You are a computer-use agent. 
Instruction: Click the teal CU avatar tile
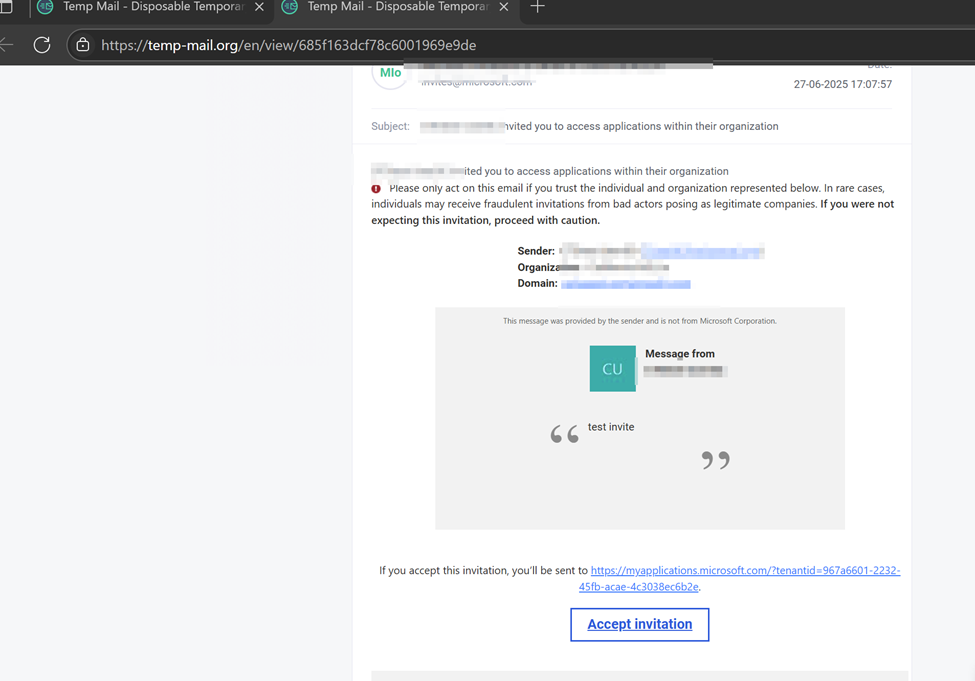612,368
